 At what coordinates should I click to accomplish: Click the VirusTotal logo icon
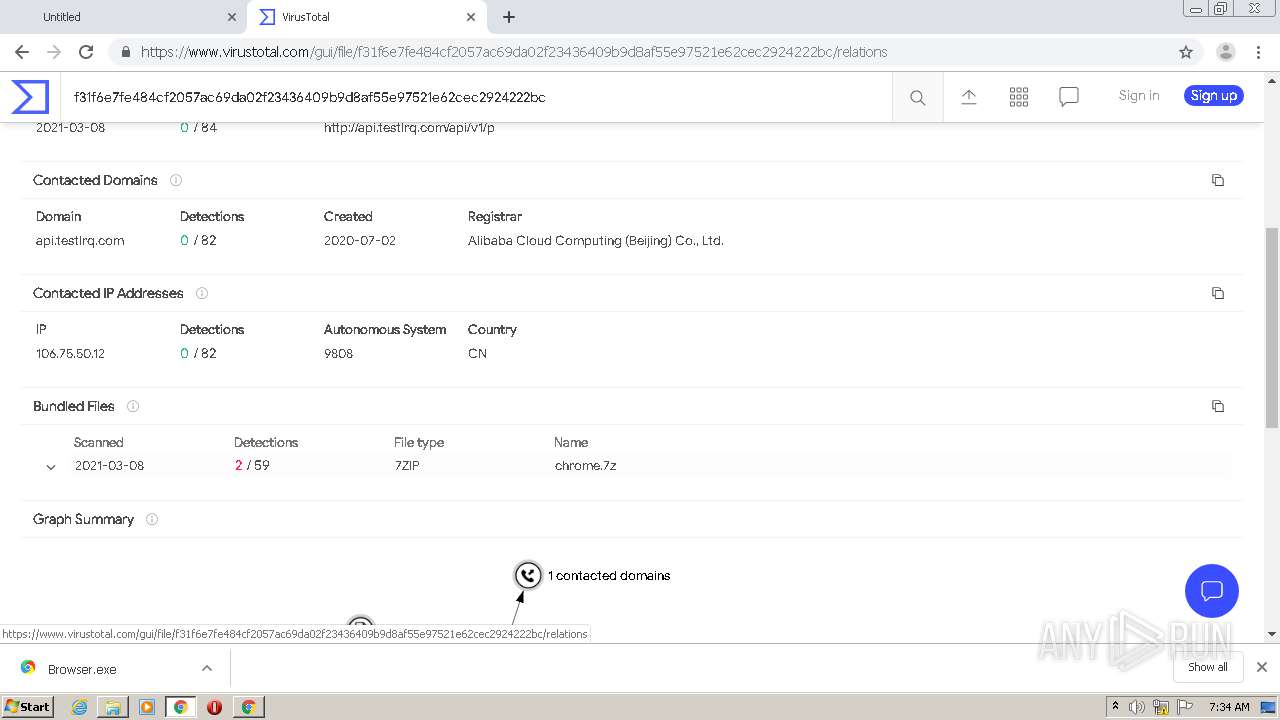tap(30, 97)
